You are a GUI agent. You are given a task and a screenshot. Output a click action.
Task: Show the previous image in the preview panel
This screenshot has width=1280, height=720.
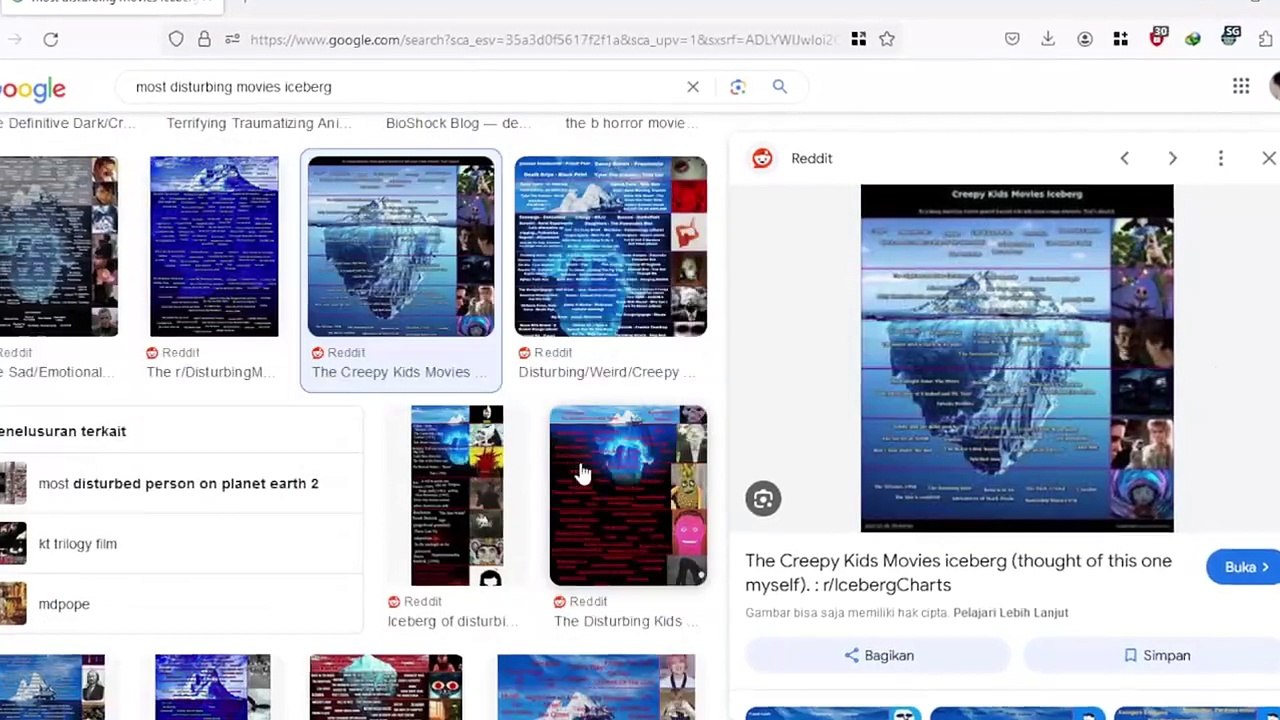tap(1124, 158)
